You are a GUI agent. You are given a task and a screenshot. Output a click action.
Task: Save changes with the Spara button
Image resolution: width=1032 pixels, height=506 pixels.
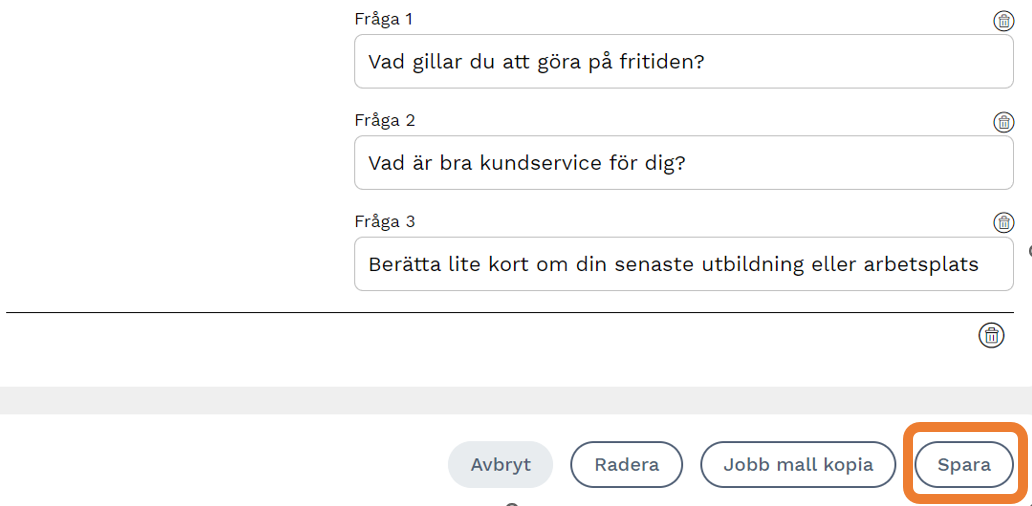tap(964, 465)
